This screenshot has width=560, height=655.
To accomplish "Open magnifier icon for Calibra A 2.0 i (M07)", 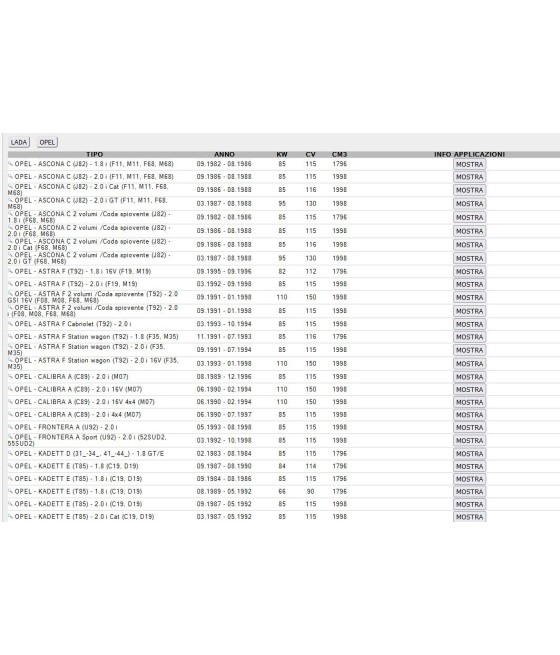I will pyautogui.click(x=10, y=376).
